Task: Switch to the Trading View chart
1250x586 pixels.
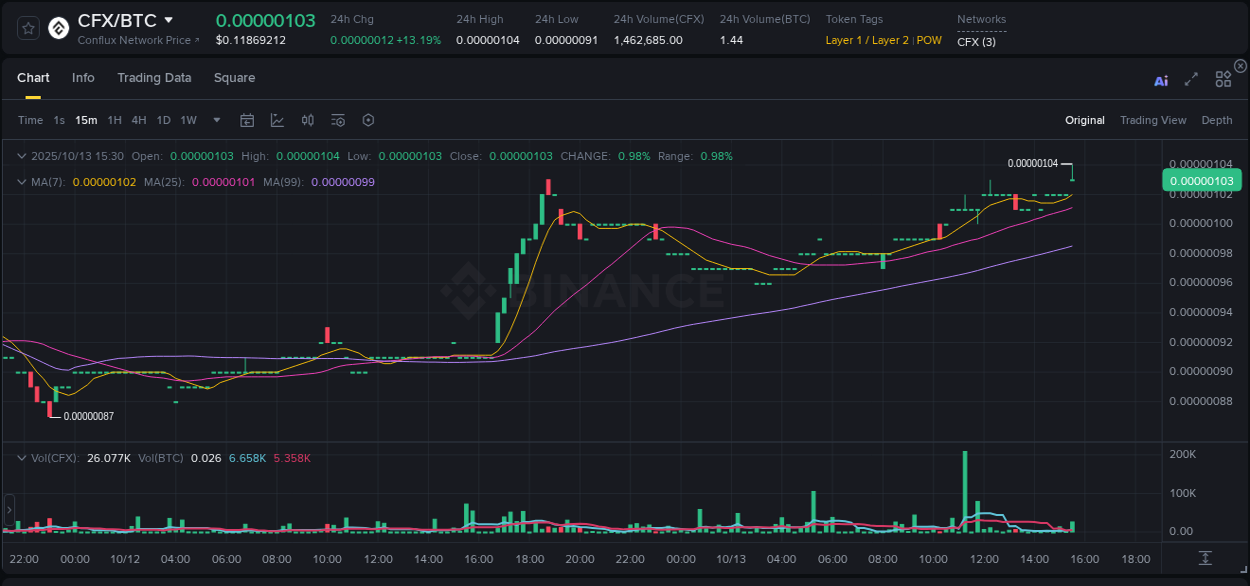Action: tap(1152, 120)
